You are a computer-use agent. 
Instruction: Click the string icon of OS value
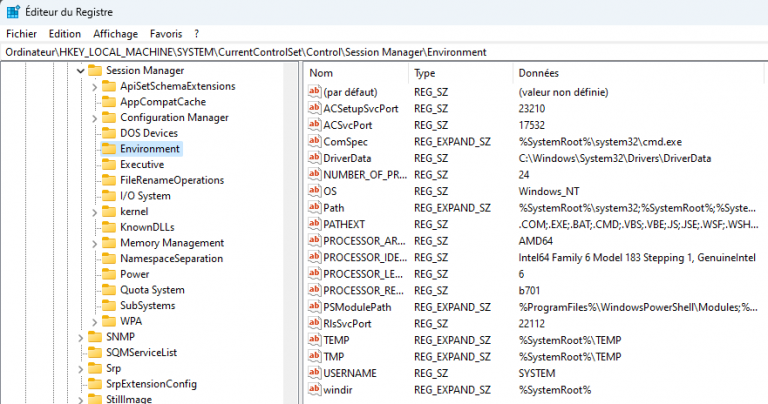tap(314, 191)
